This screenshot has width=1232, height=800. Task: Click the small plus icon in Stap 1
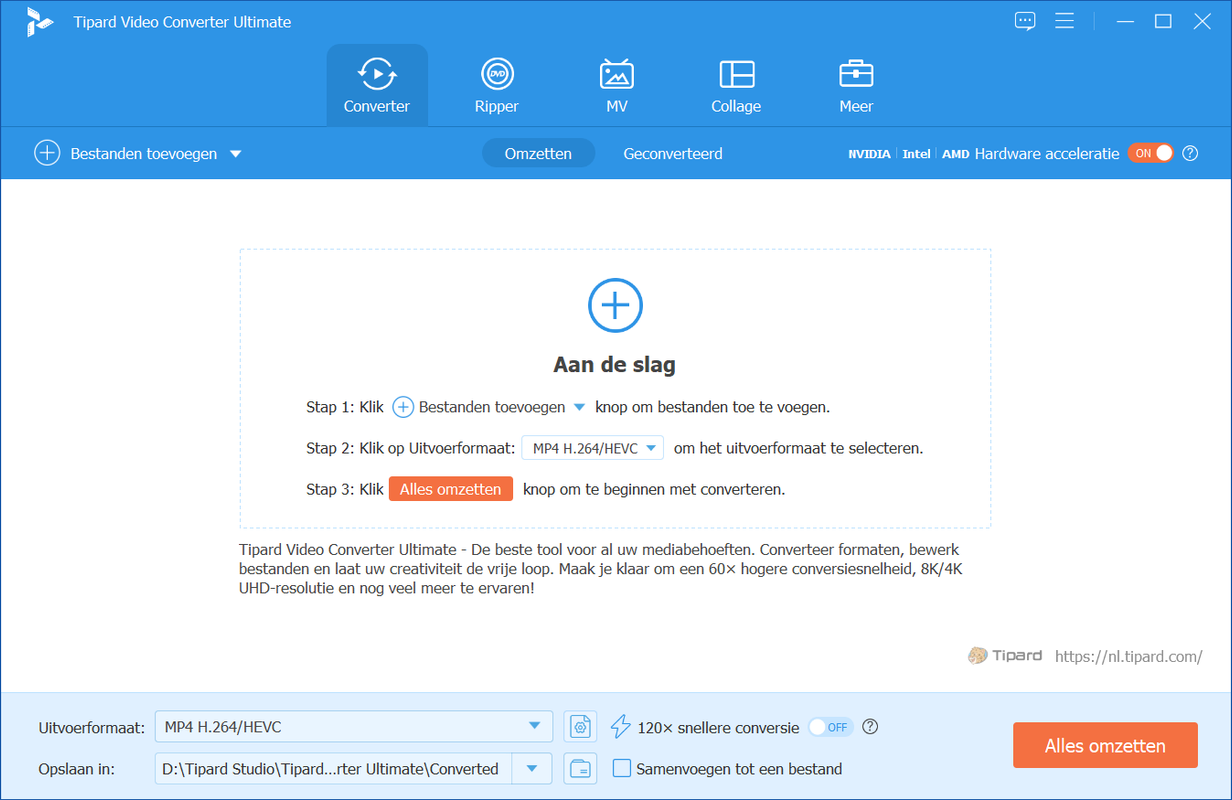(402, 407)
